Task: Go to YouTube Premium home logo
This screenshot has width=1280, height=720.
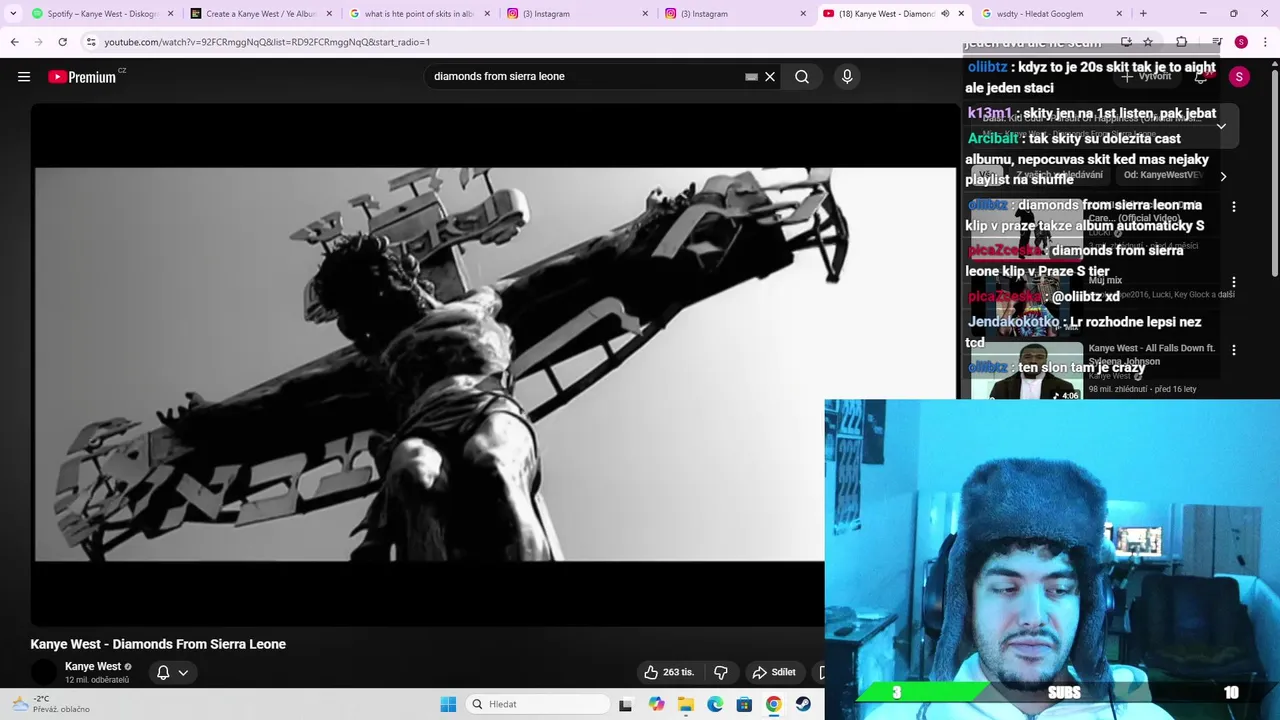Action: [x=82, y=76]
